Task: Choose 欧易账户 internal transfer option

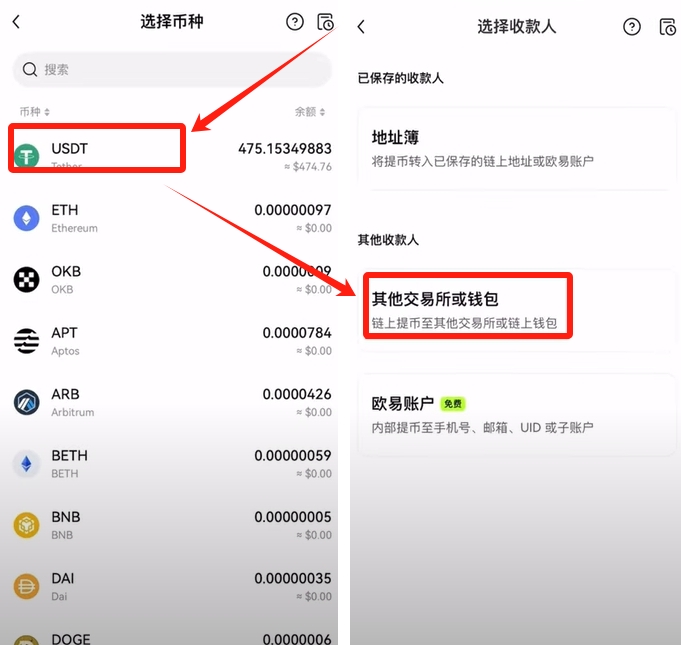Action: (516, 415)
